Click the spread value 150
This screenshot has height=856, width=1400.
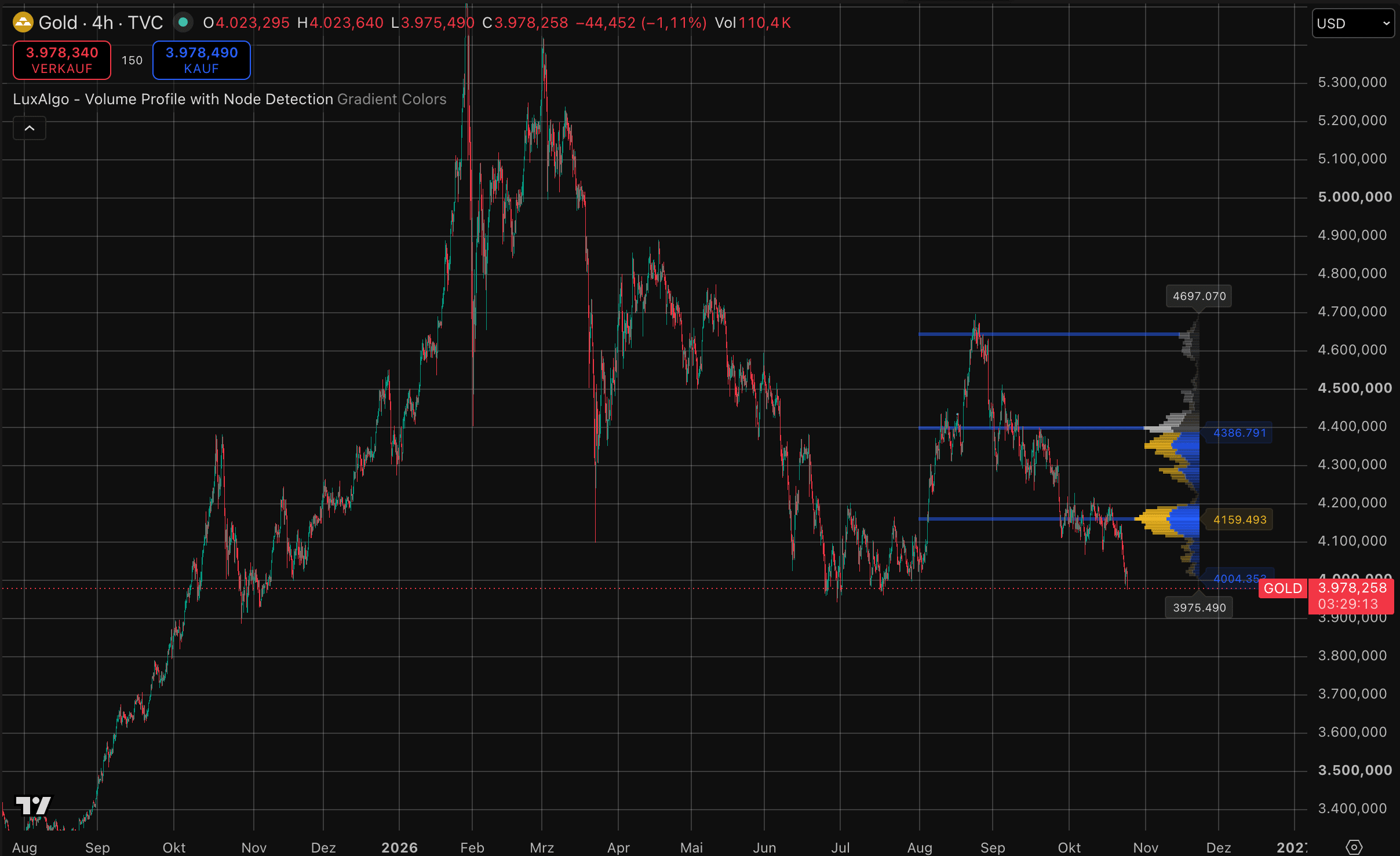[x=132, y=60]
